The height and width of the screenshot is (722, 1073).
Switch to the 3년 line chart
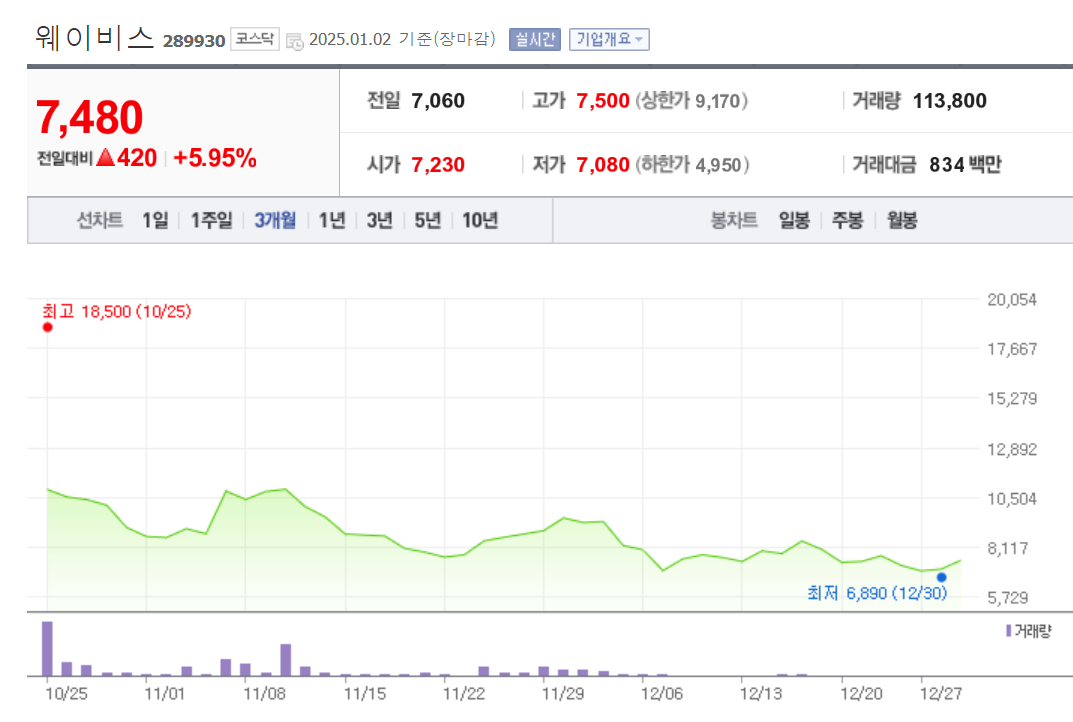point(379,220)
